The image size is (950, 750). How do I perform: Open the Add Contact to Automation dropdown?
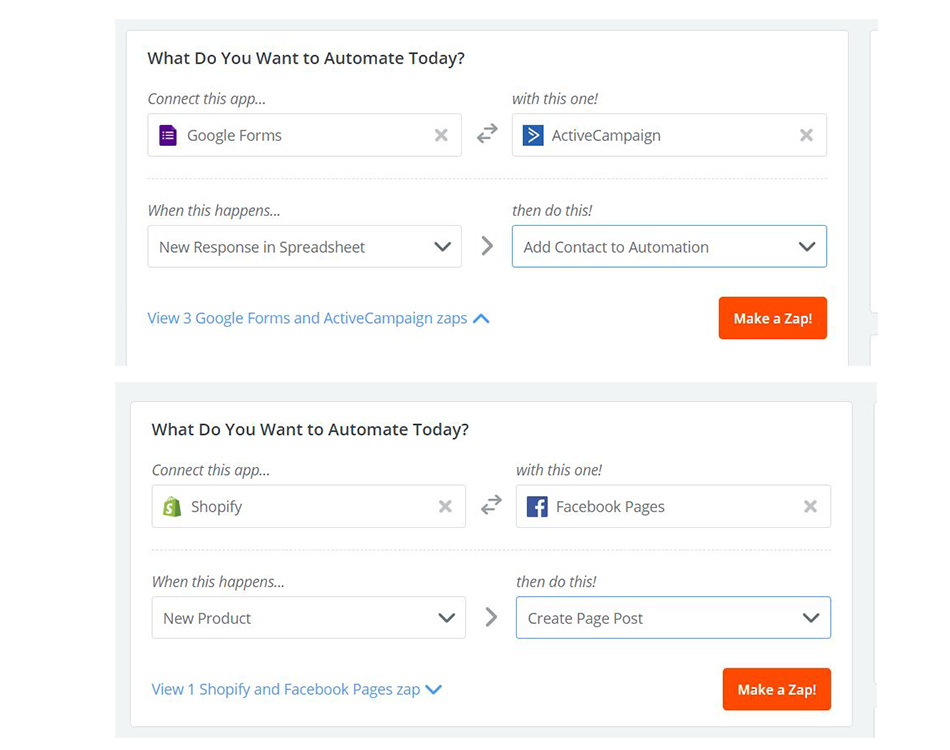pos(669,247)
